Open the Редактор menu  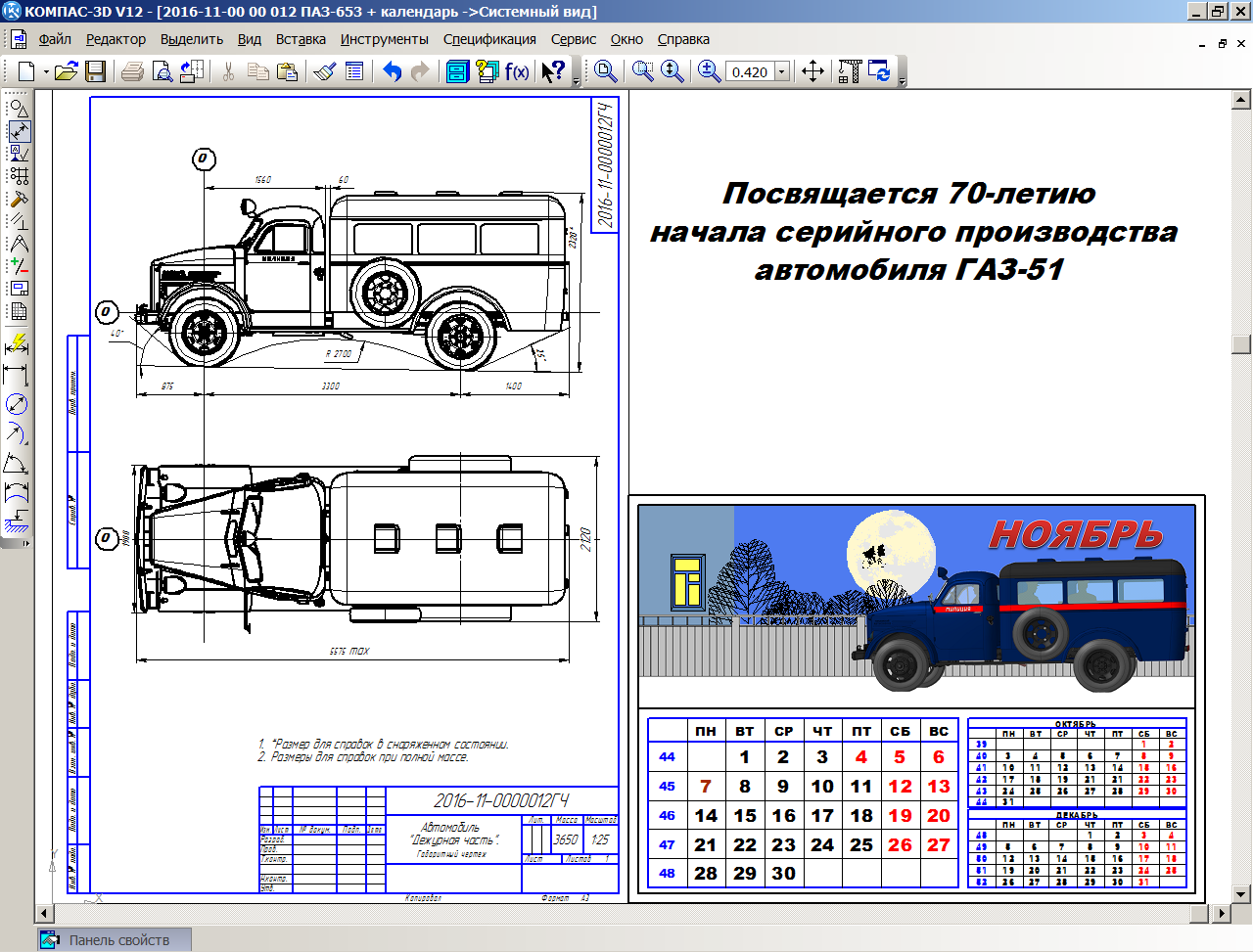(116, 39)
